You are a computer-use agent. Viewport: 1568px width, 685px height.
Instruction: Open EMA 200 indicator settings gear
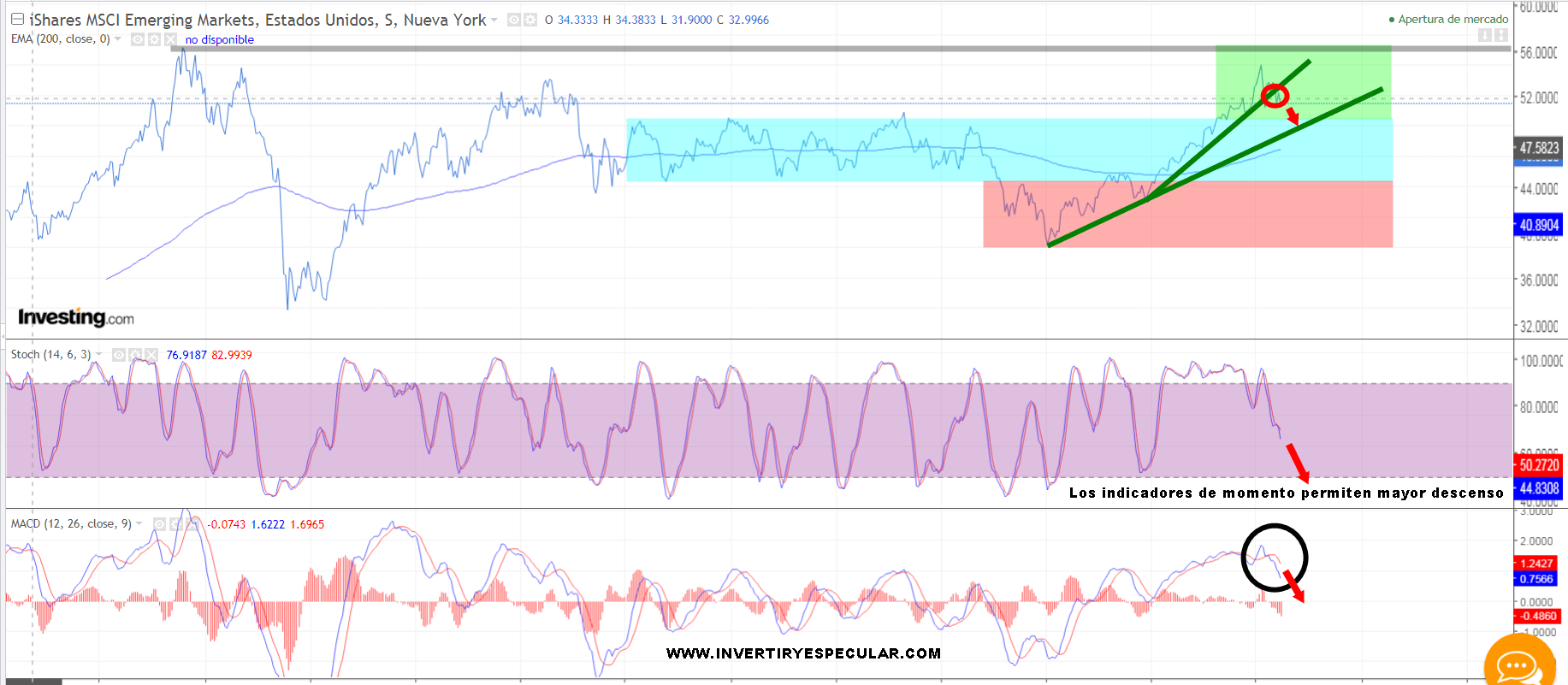pos(154,39)
